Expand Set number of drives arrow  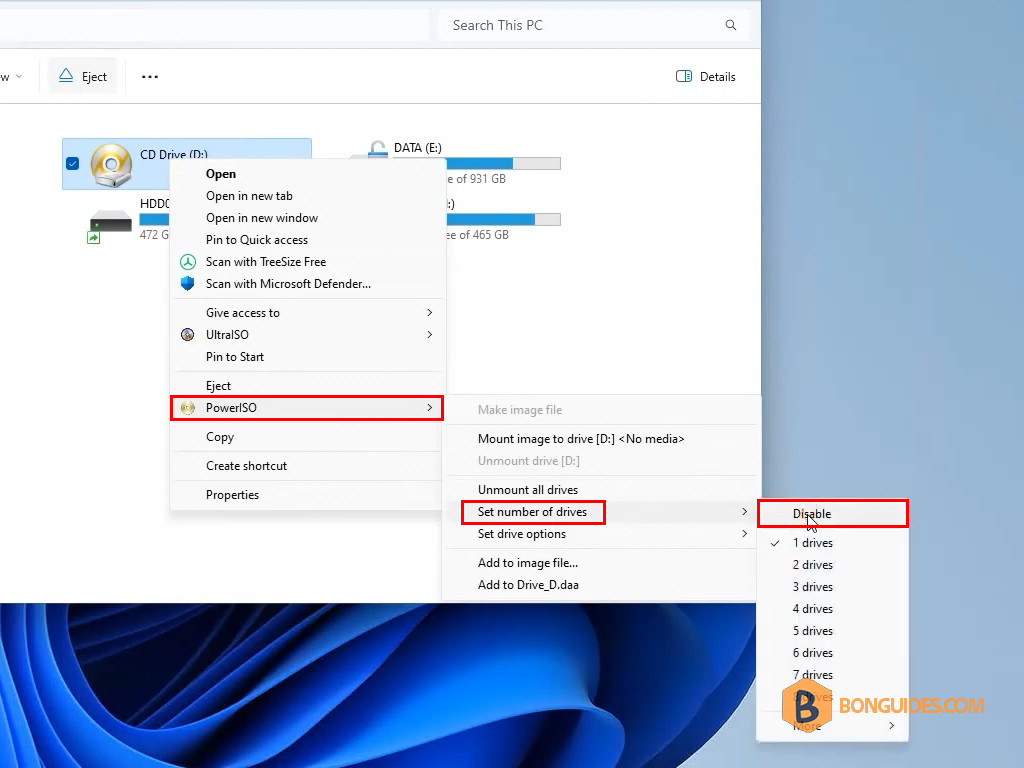point(744,511)
